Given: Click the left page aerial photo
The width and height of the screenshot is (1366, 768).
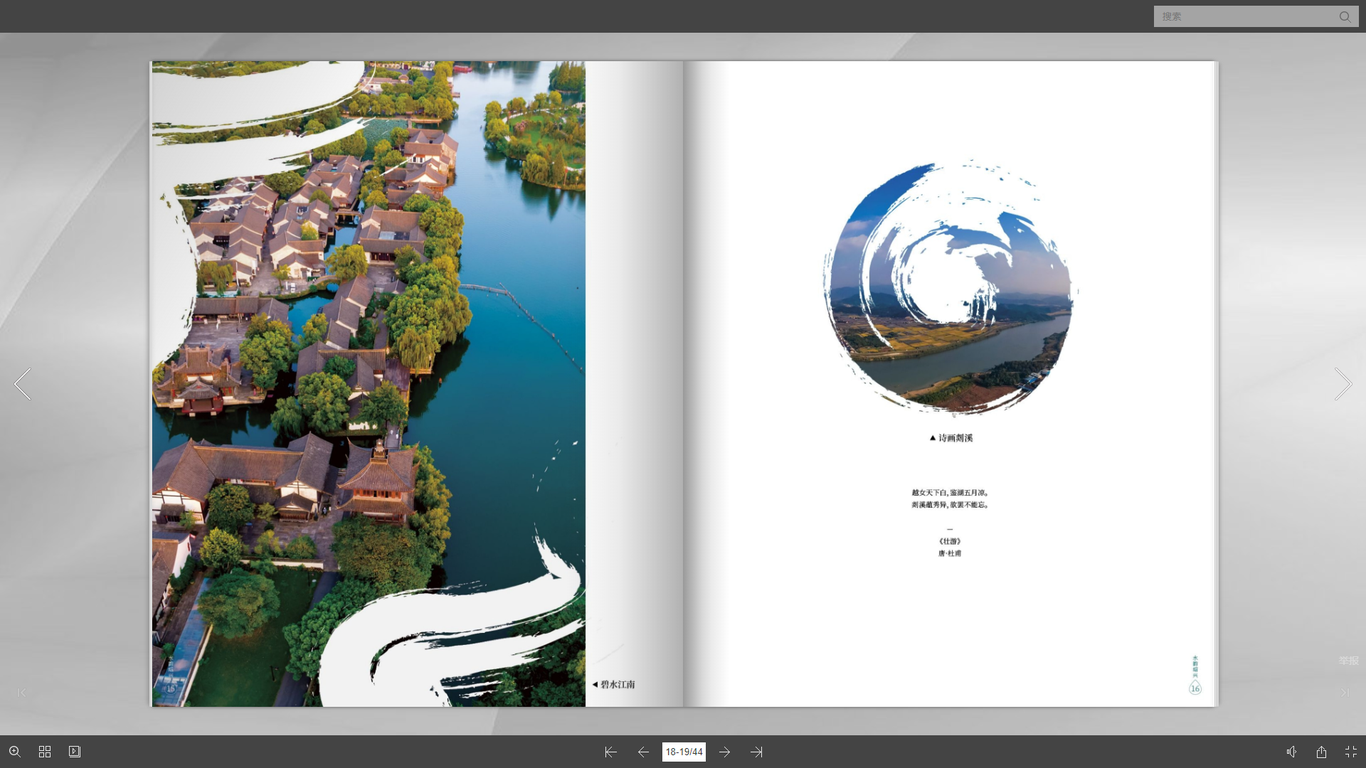Looking at the screenshot, I should (368, 384).
